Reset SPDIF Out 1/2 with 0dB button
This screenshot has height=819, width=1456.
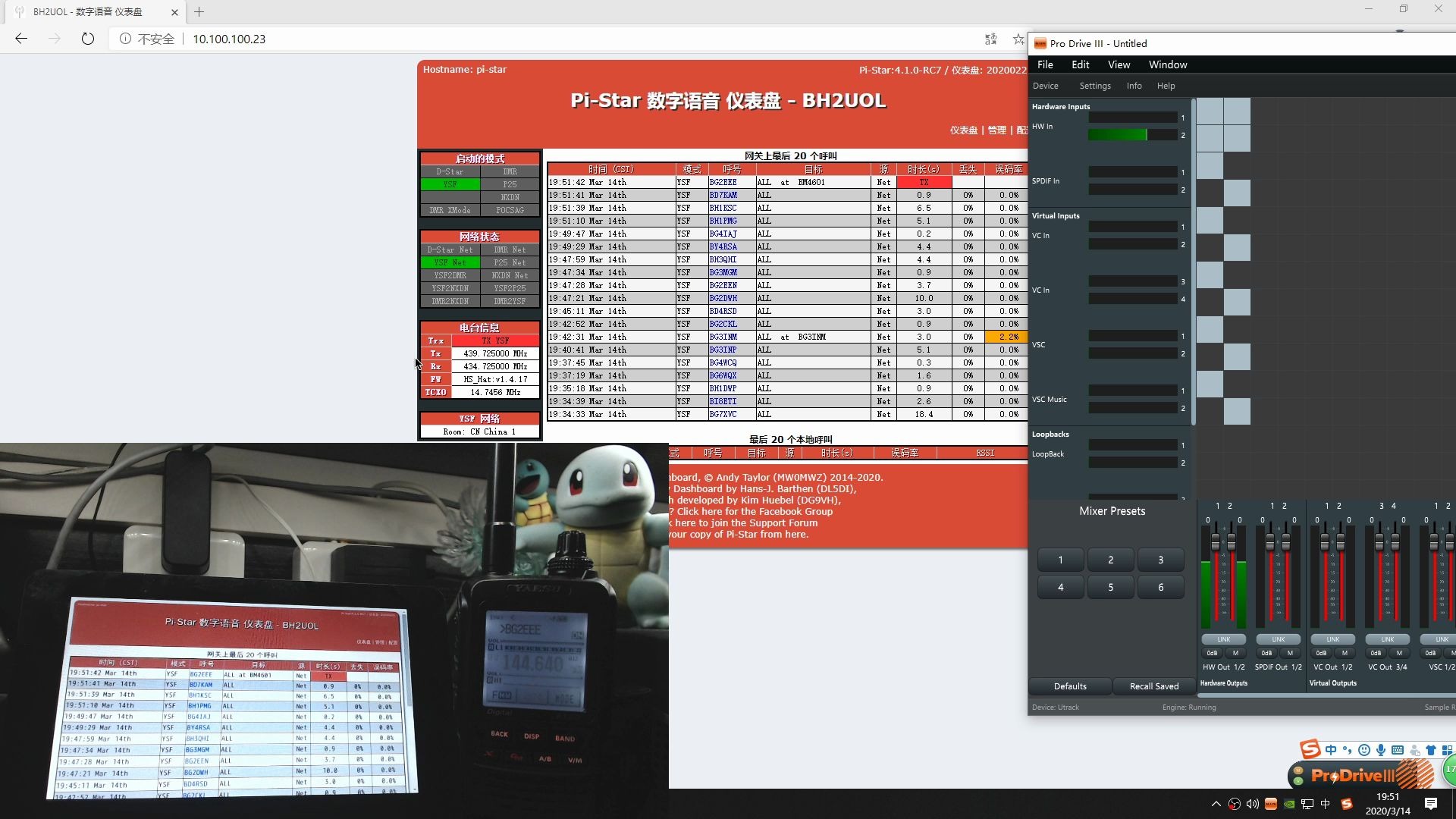pos(1266,653)
